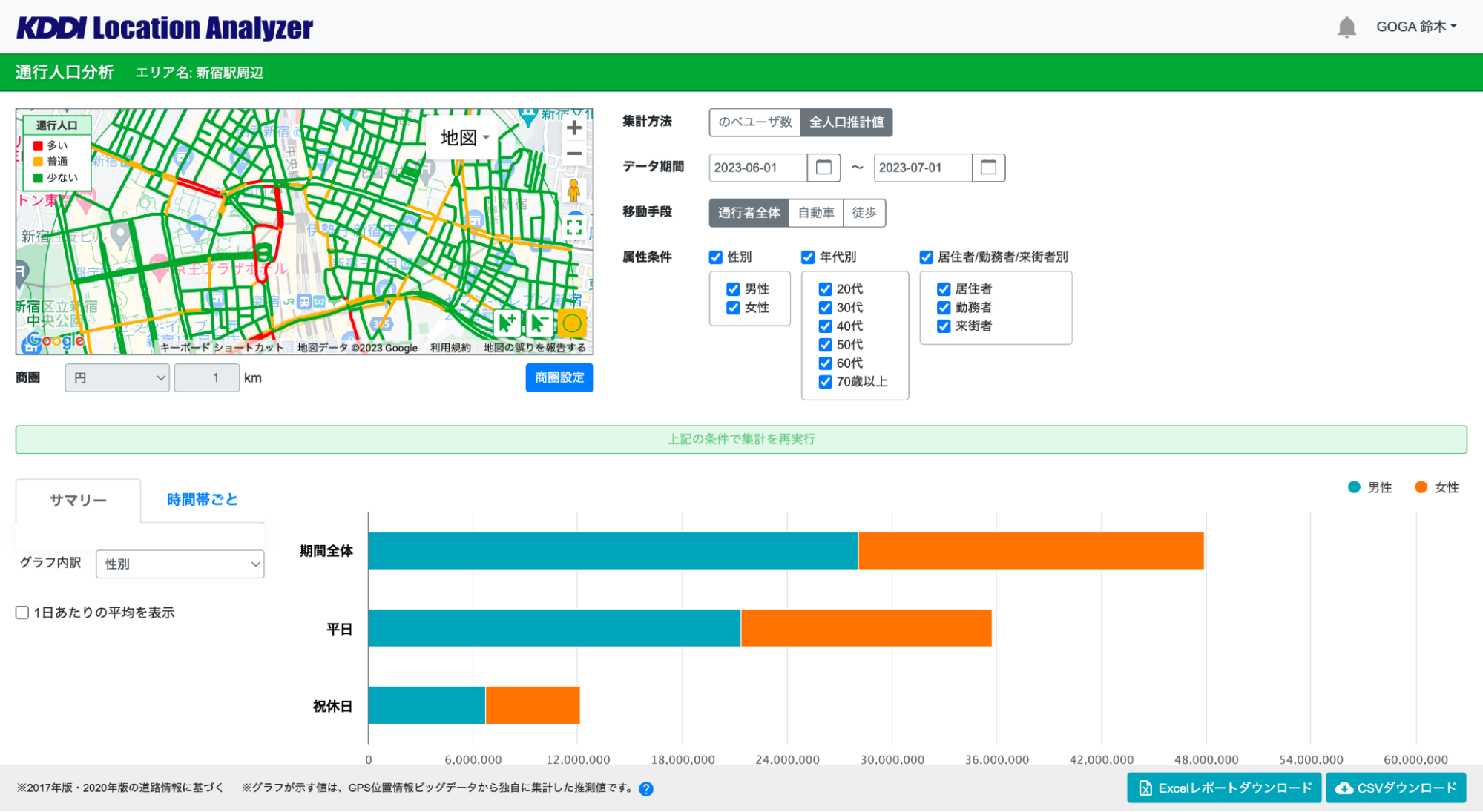This screenshot has width=1483, height=812.
Task: Click the orange 平日 bar segment
Action: [867, 628]
